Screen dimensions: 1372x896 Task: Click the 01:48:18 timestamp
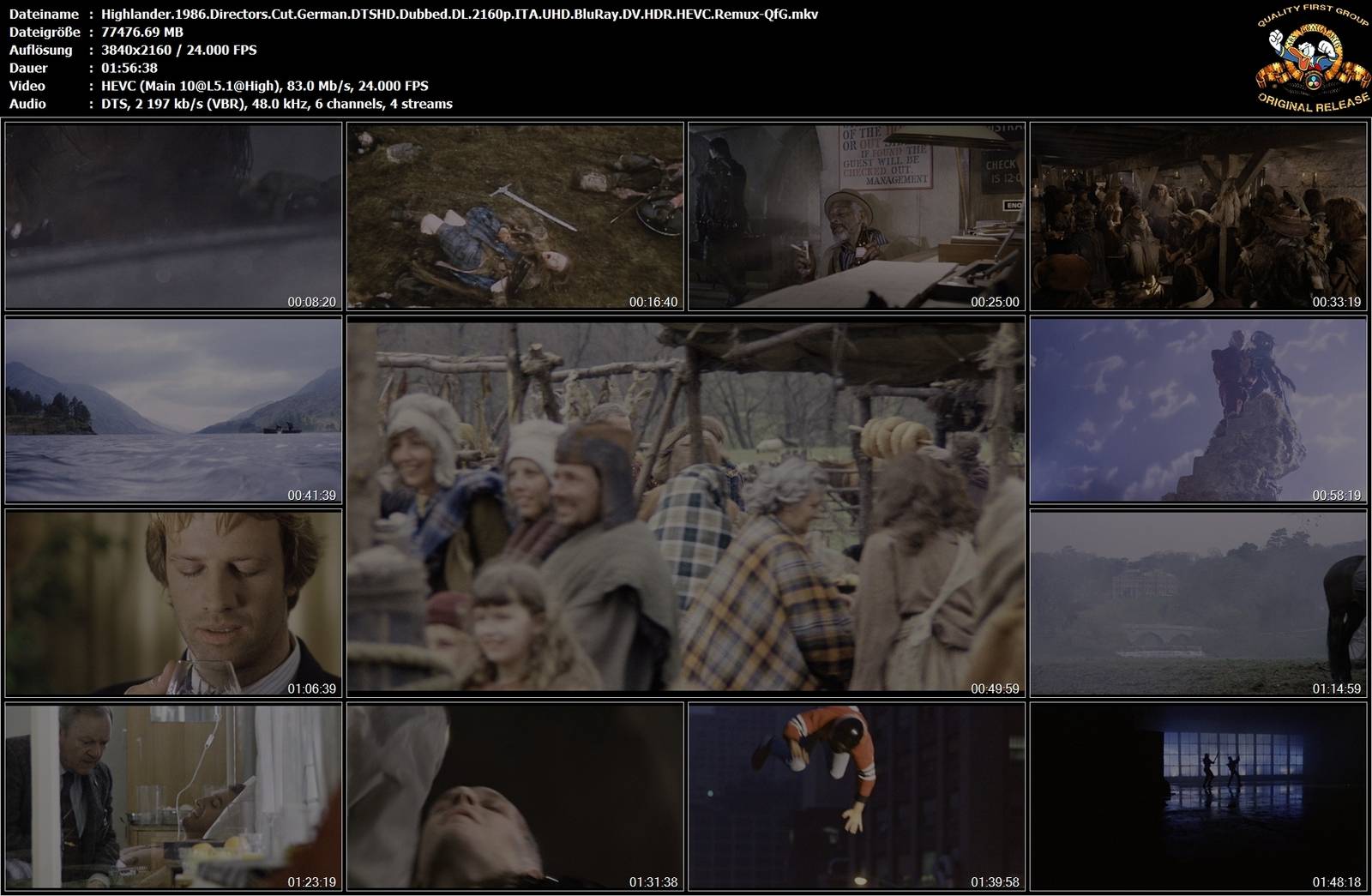pos(1337,882)
